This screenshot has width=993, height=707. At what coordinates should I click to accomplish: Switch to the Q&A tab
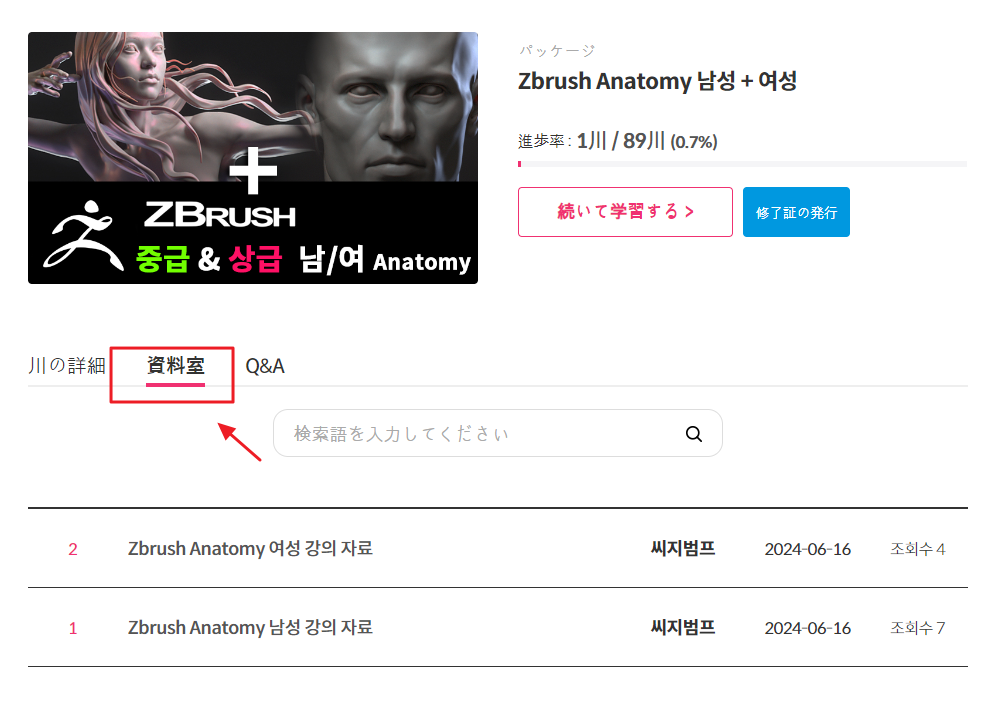coord(265,366)
